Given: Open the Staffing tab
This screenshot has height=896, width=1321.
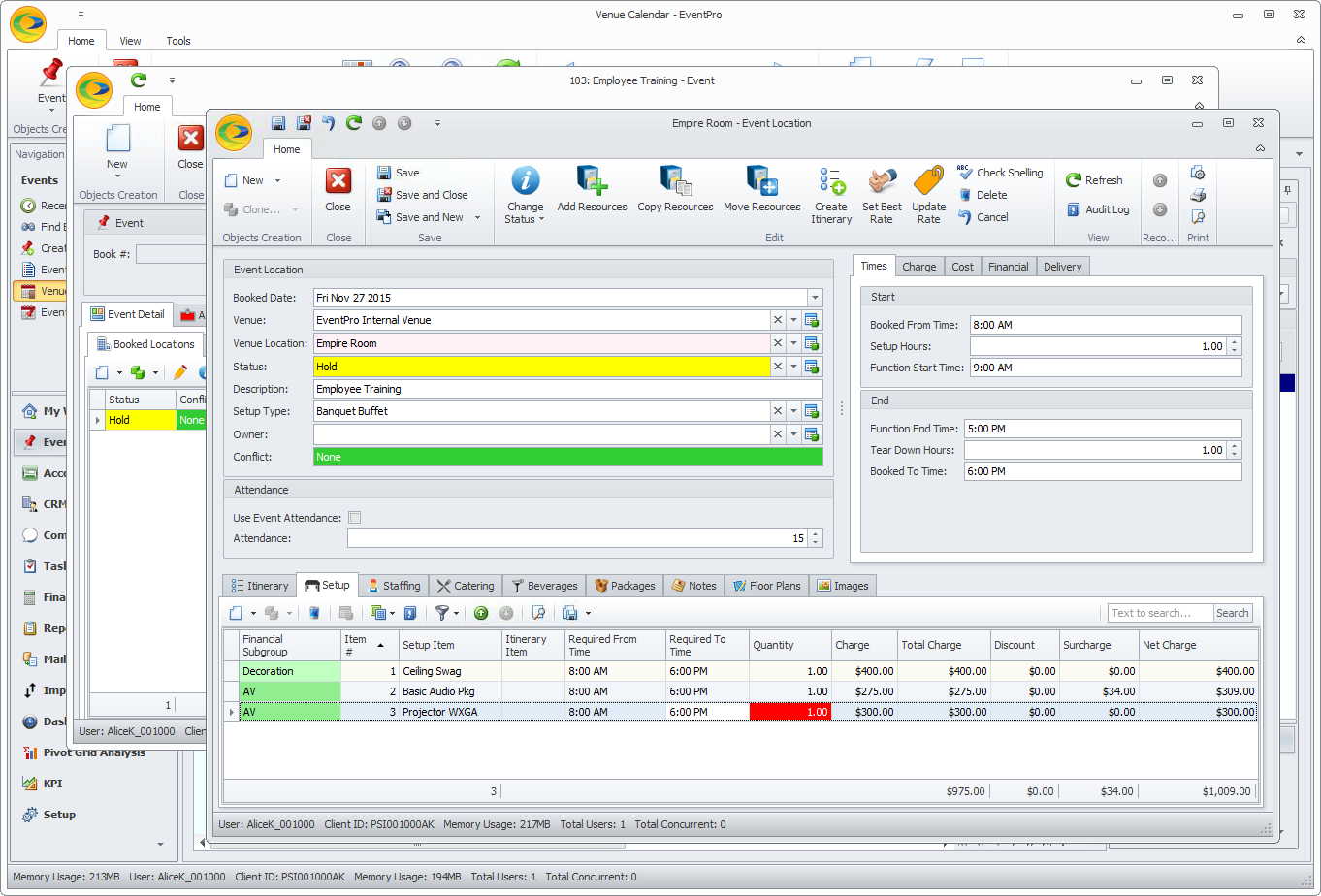Looking at the screenshot, I should (x=393, y=586).
